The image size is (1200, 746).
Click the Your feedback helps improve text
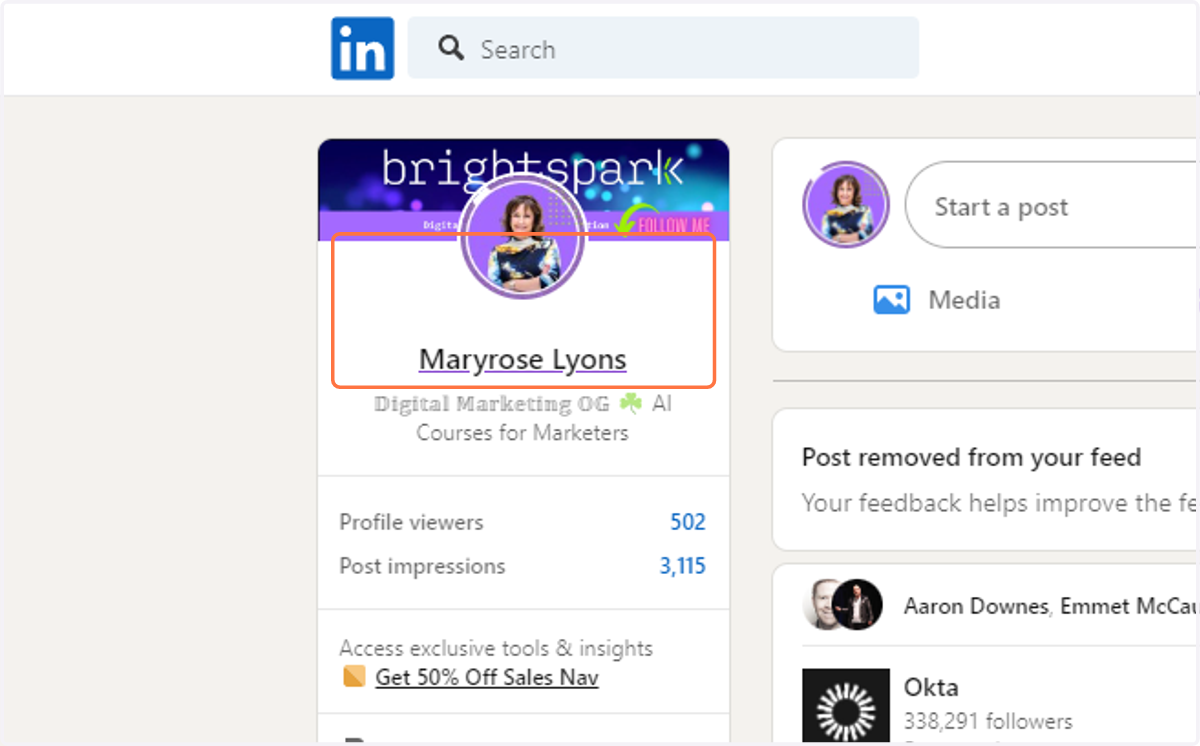pos(1000,503)
